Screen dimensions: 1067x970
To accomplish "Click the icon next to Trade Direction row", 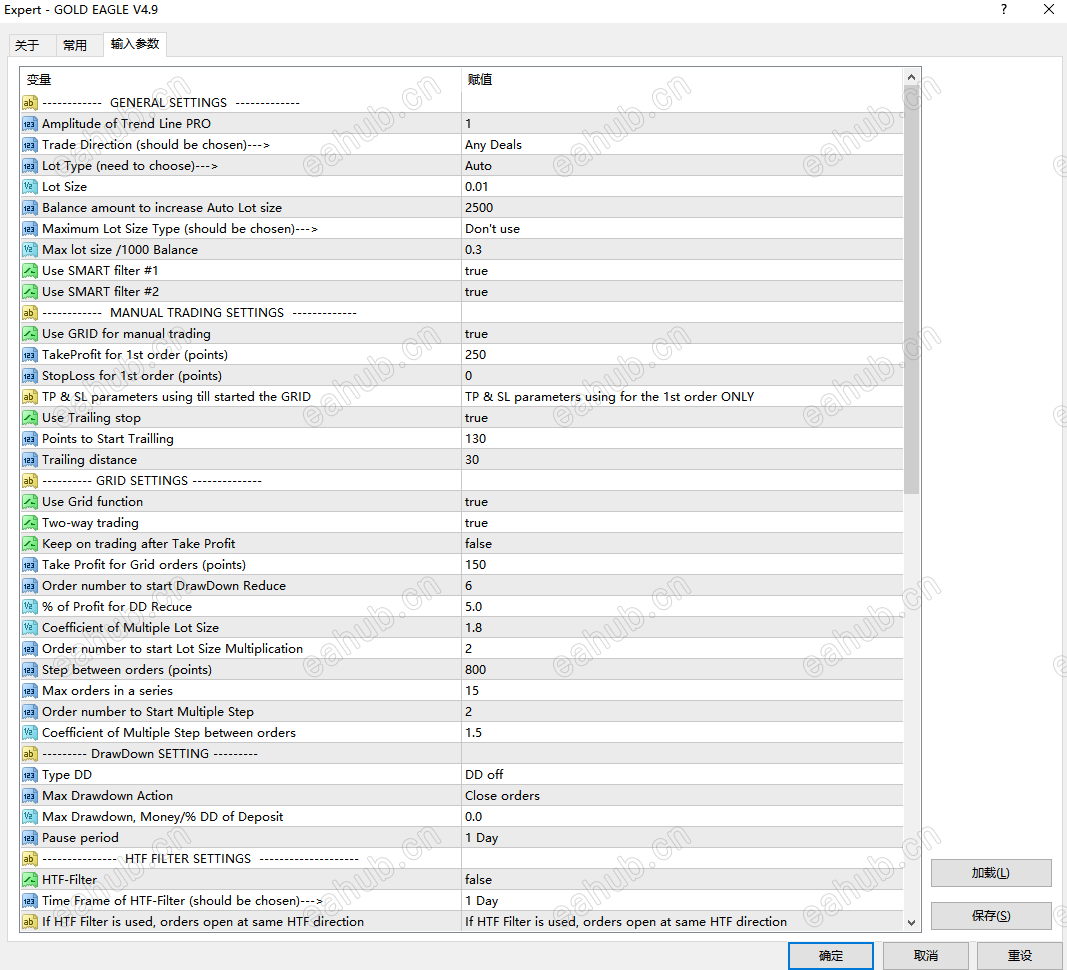I will (x=29, y=145).
